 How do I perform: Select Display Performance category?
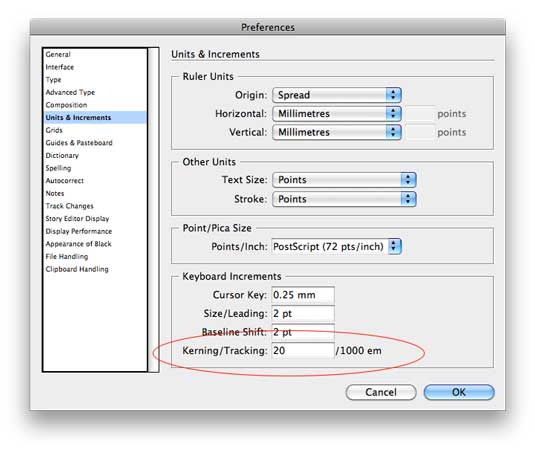pyautogui.click(x=79, y=231)
